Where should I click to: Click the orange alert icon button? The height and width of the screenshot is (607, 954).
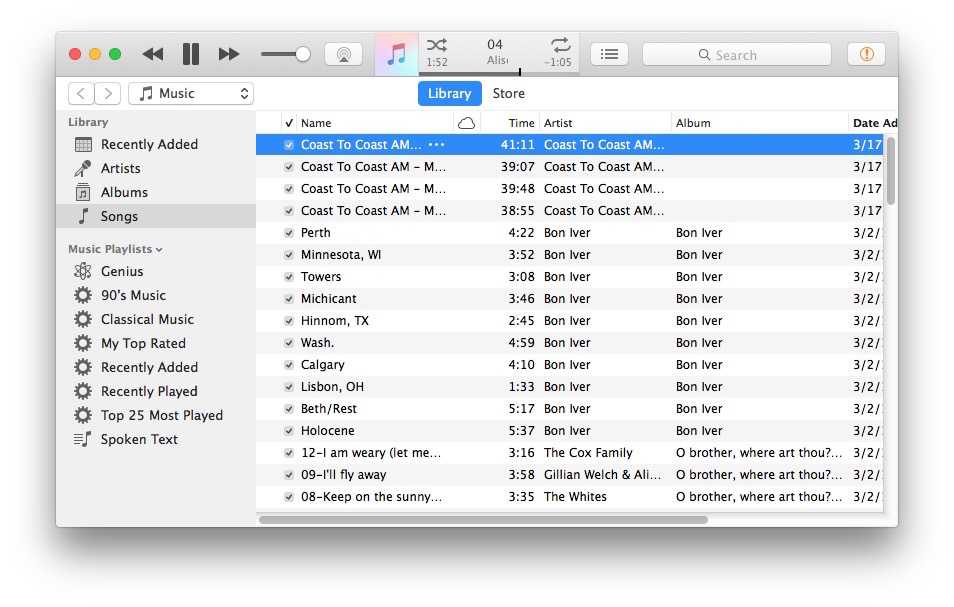(x=866, y=55)
